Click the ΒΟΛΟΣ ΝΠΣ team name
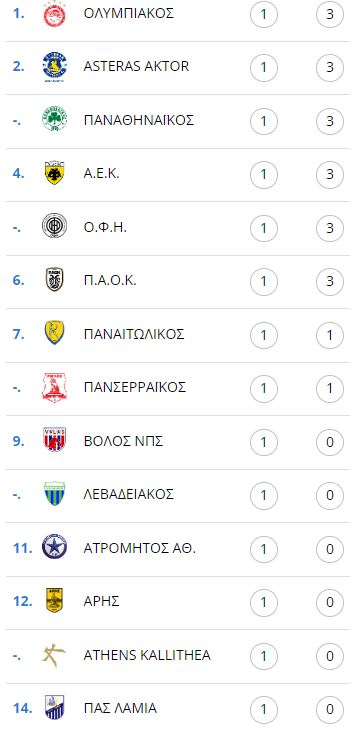Viewport: 360px width, 730px height. pos(123,441)
